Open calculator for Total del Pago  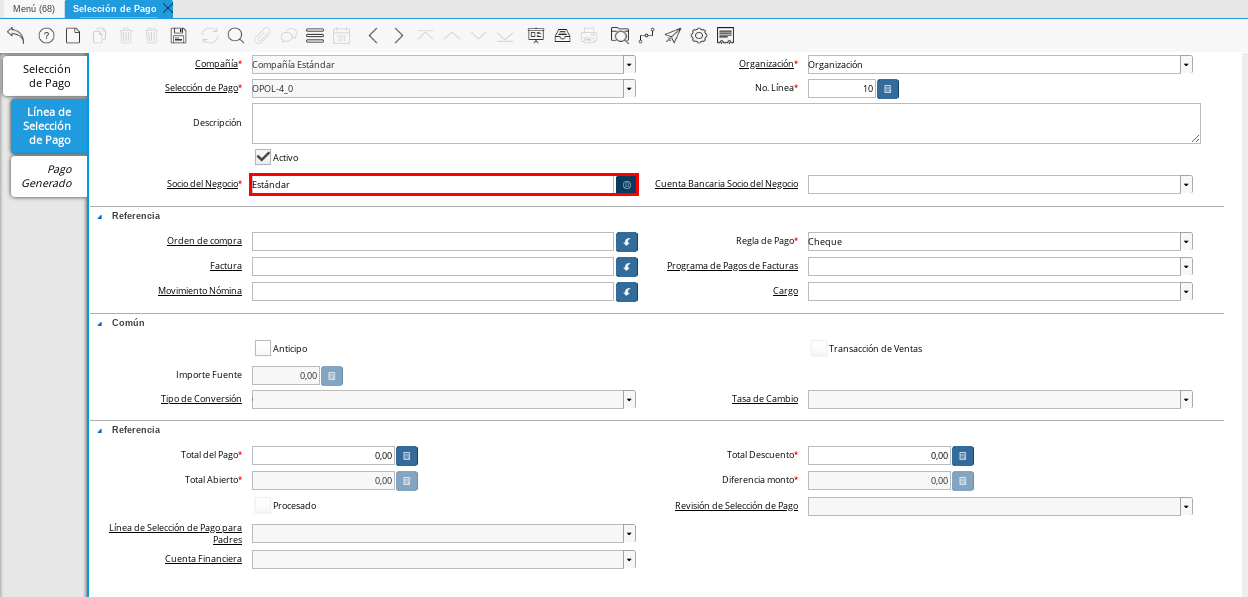[407, 456]
